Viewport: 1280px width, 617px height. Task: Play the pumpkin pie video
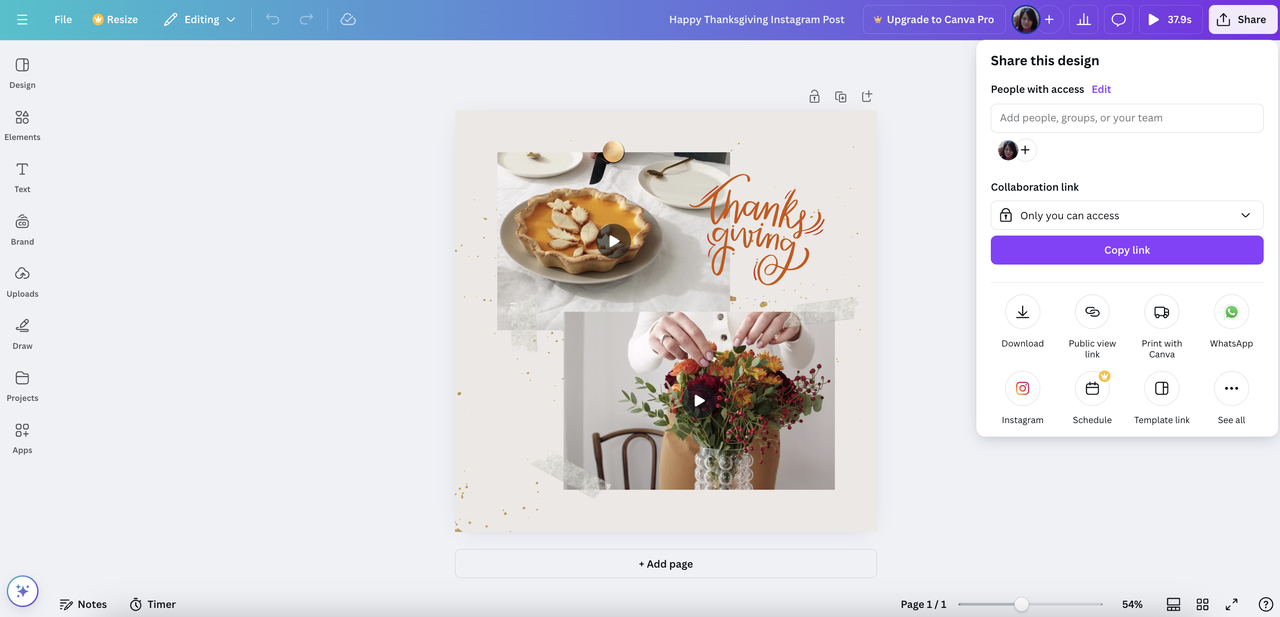click(613, 240)
